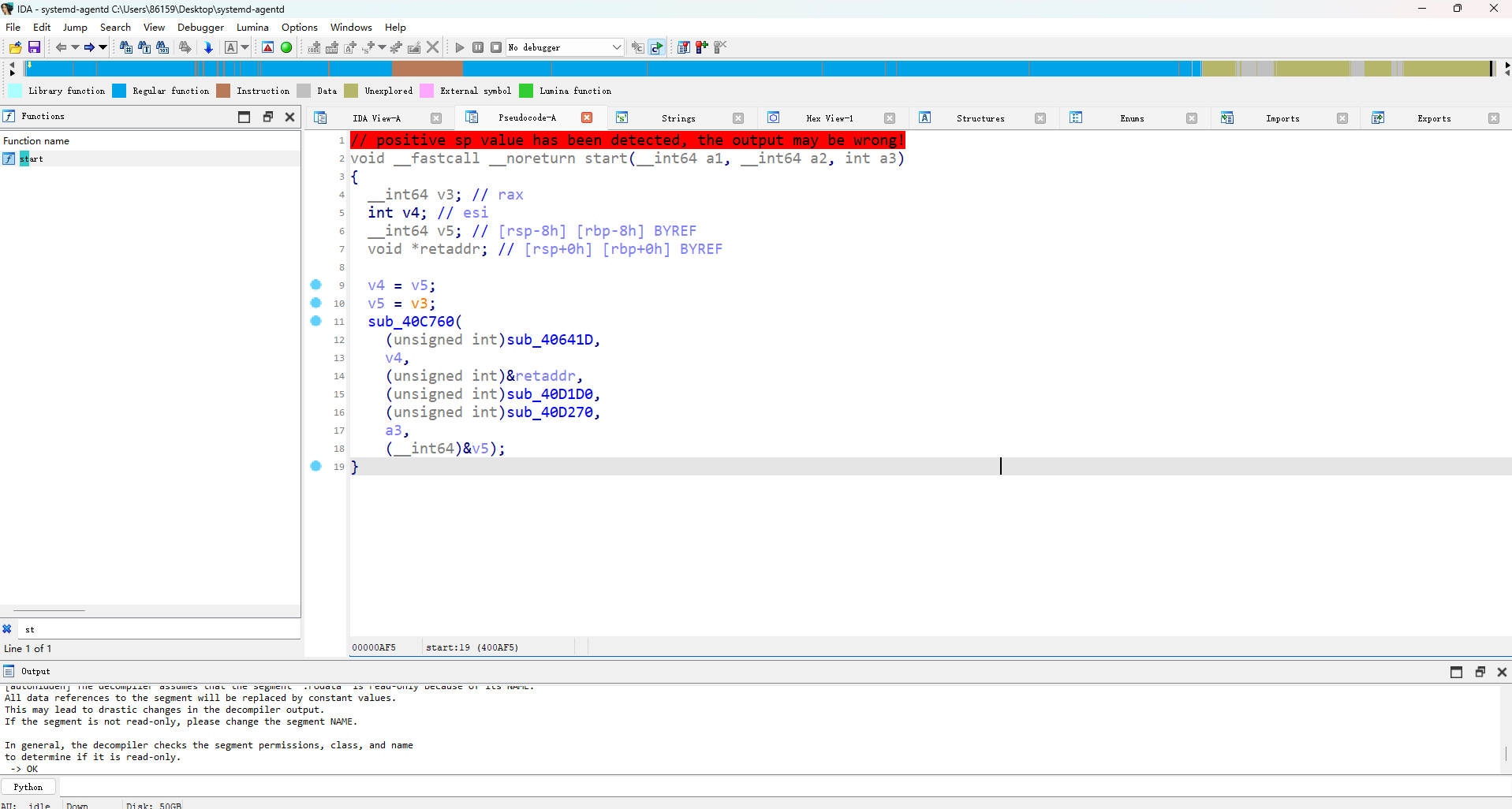The image size is (1512, 809).
Task: Expand the back navigation history dropdown arrow
Action: 75,47
